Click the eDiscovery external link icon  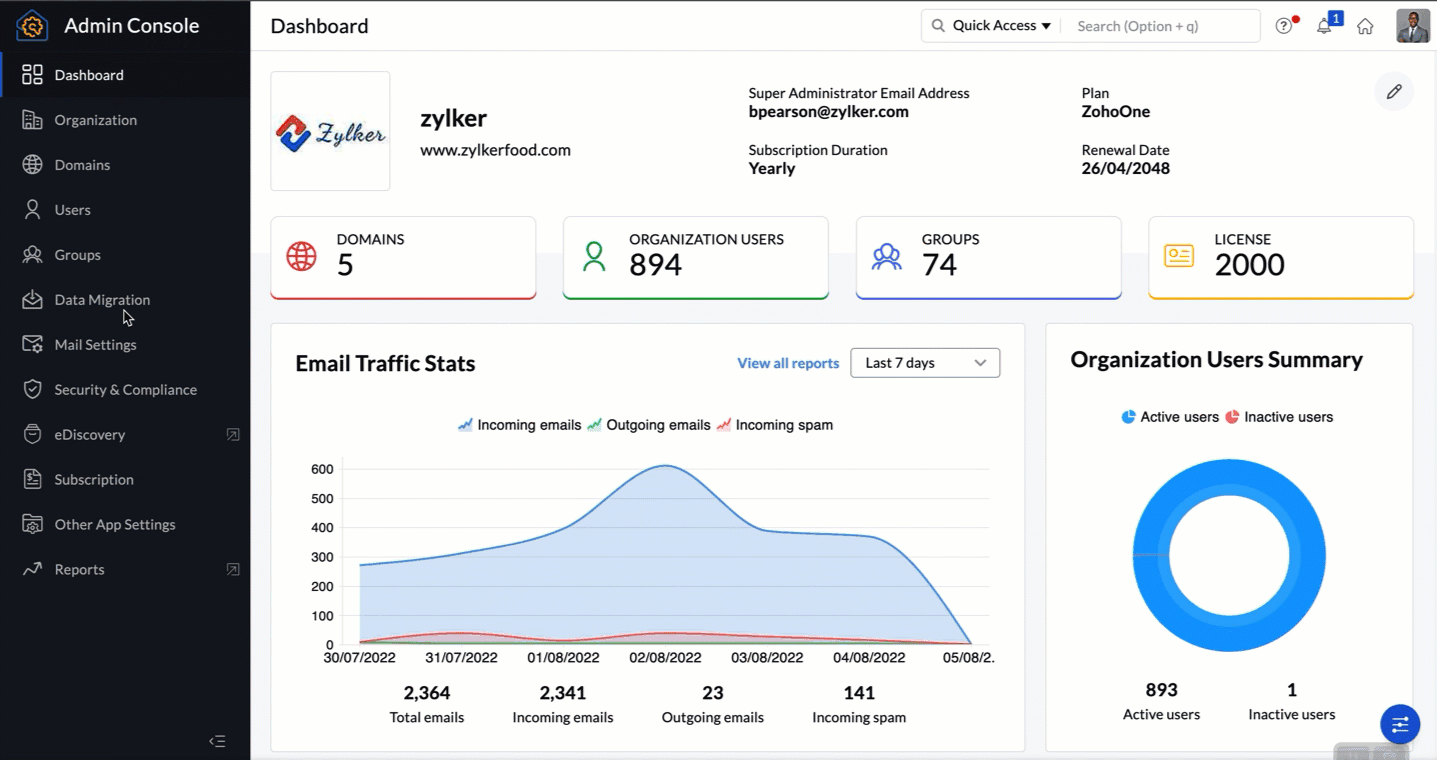tap(233, 435)
